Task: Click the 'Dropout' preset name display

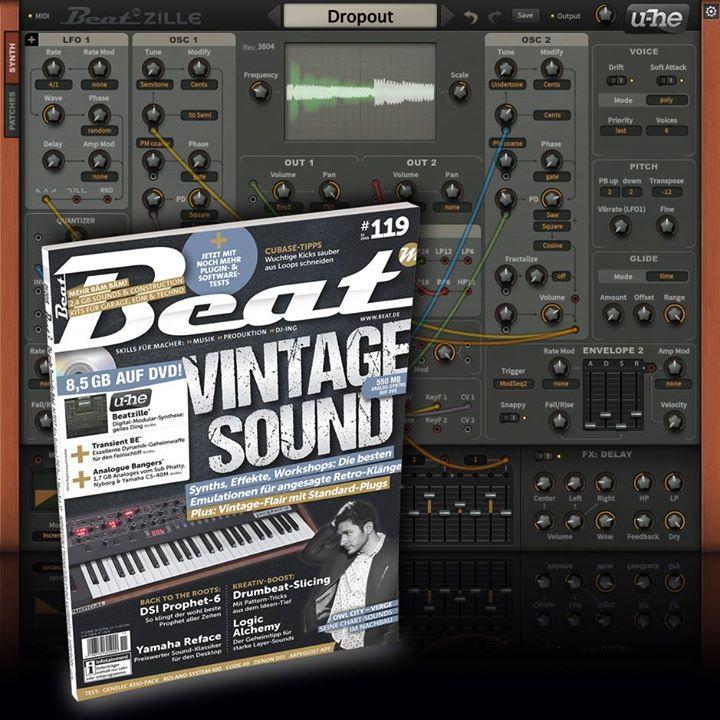Action: [360, 17]
